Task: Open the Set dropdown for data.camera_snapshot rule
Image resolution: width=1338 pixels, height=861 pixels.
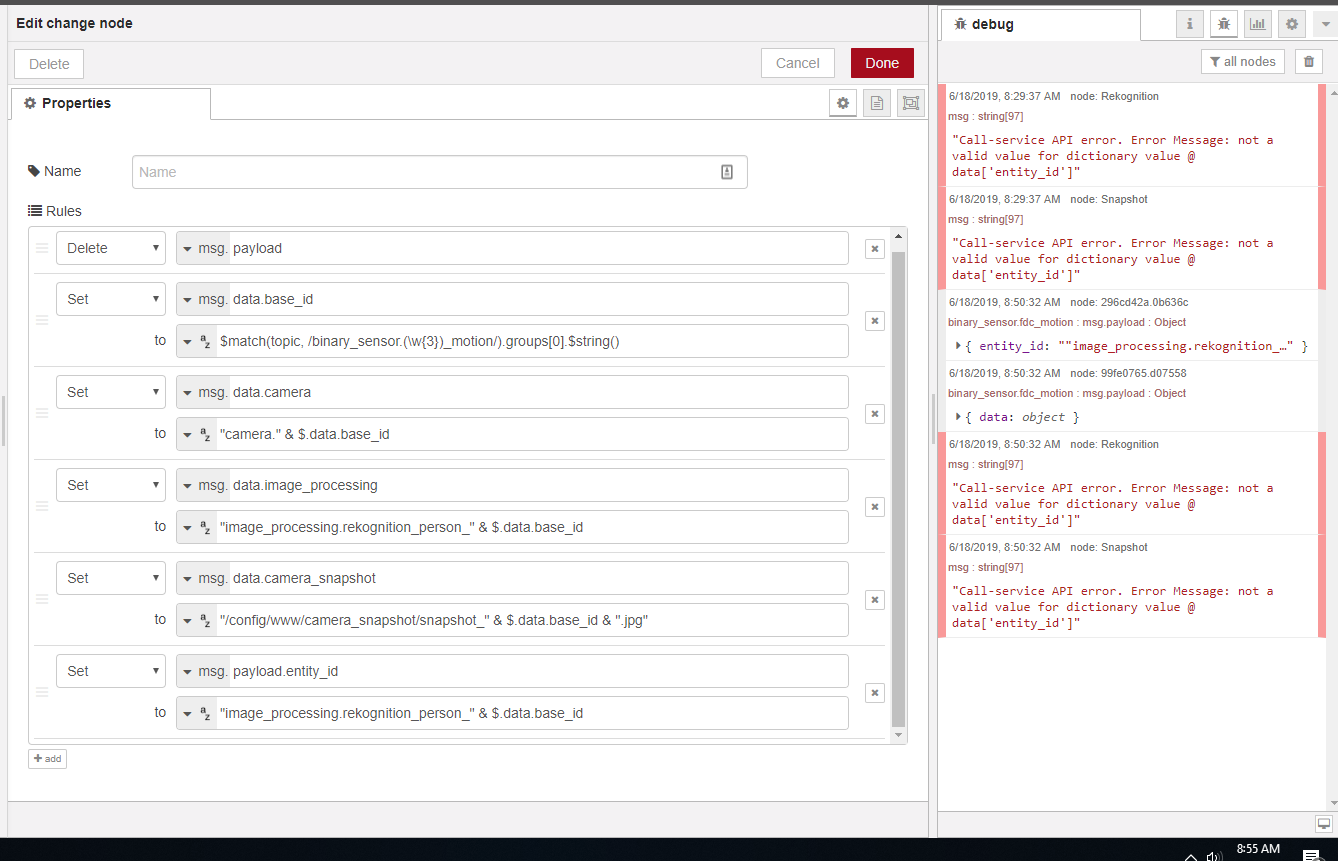Action: (111, 578)
